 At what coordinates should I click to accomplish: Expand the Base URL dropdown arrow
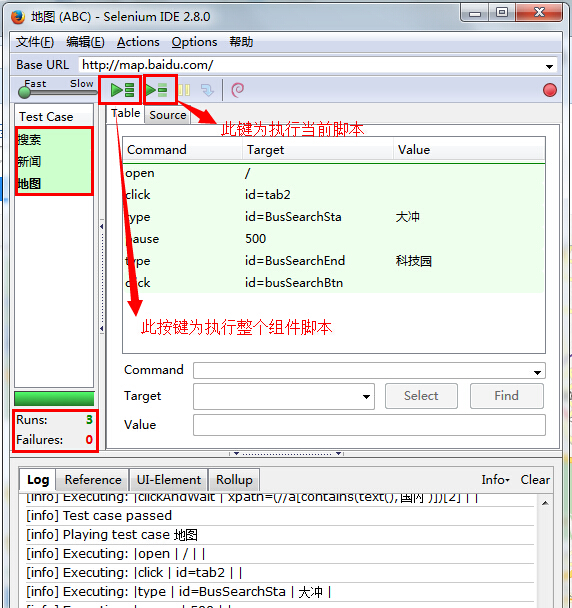click(549, 66)
